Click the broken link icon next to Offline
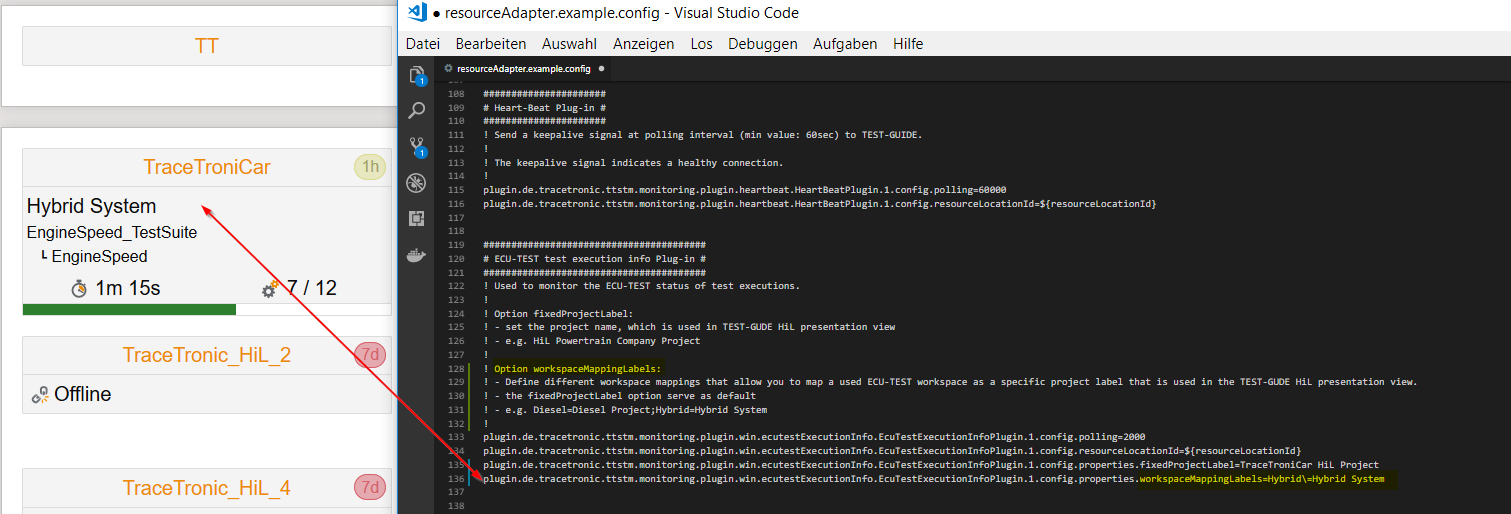 pyautogui.click(x=40, y=395)
